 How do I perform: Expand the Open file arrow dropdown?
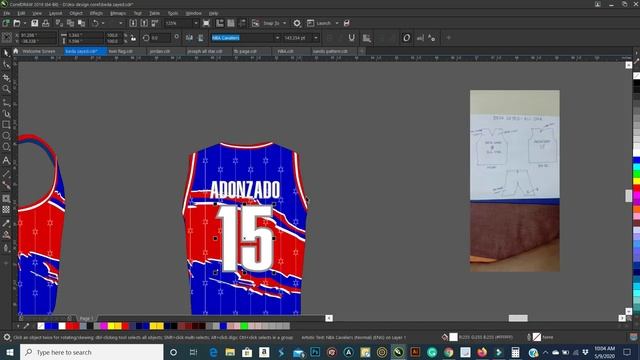click(x=24, y=23)
